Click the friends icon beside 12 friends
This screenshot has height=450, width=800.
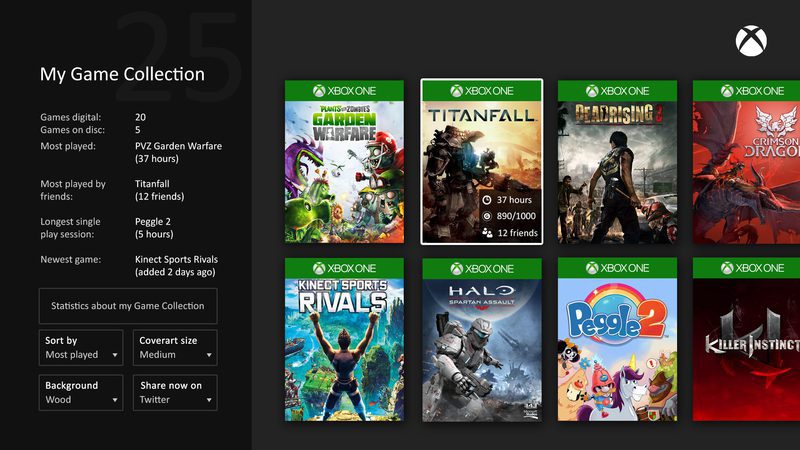[486, 233]
